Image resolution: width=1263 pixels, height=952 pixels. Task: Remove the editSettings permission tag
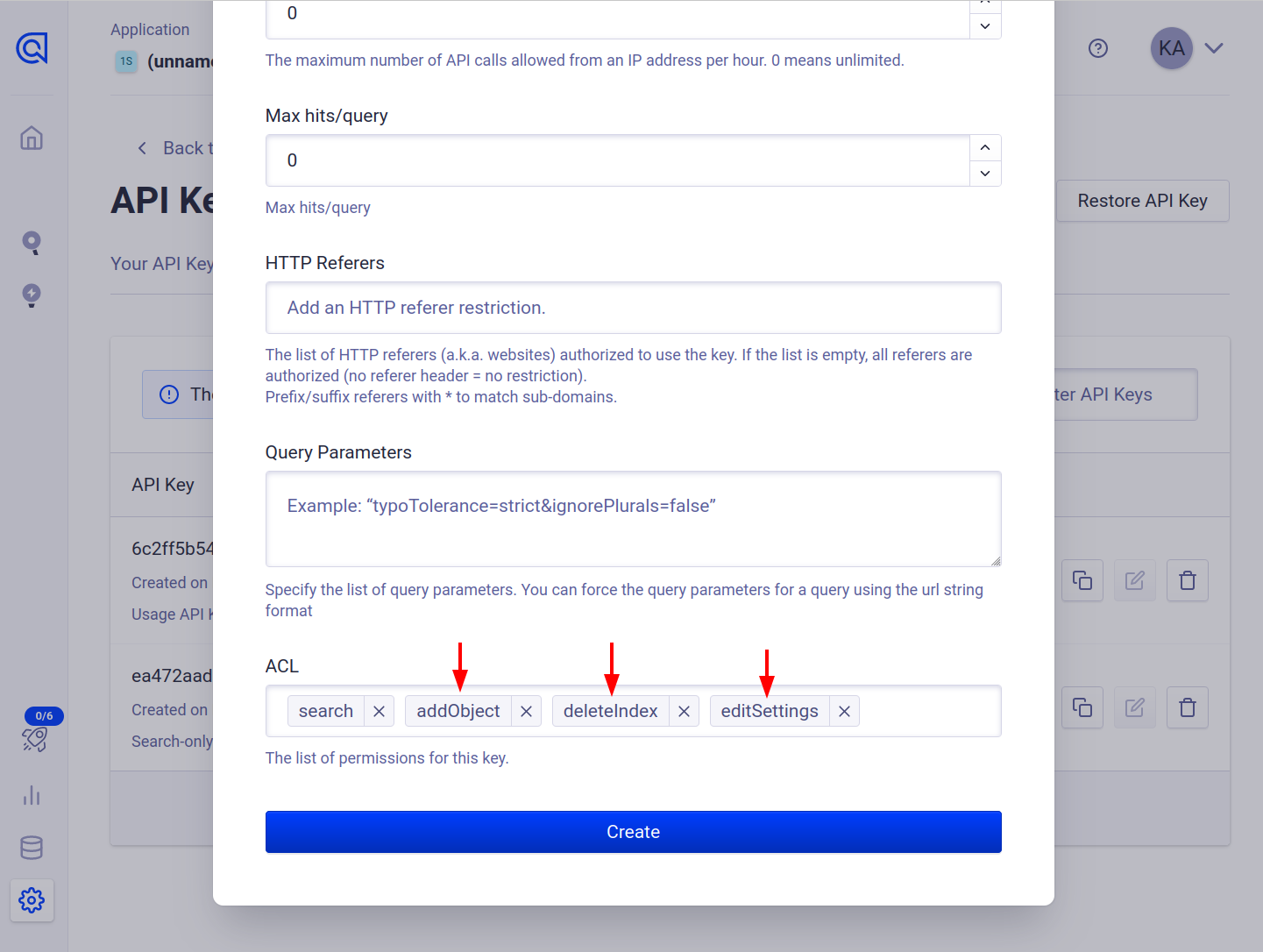coord(844,711)
